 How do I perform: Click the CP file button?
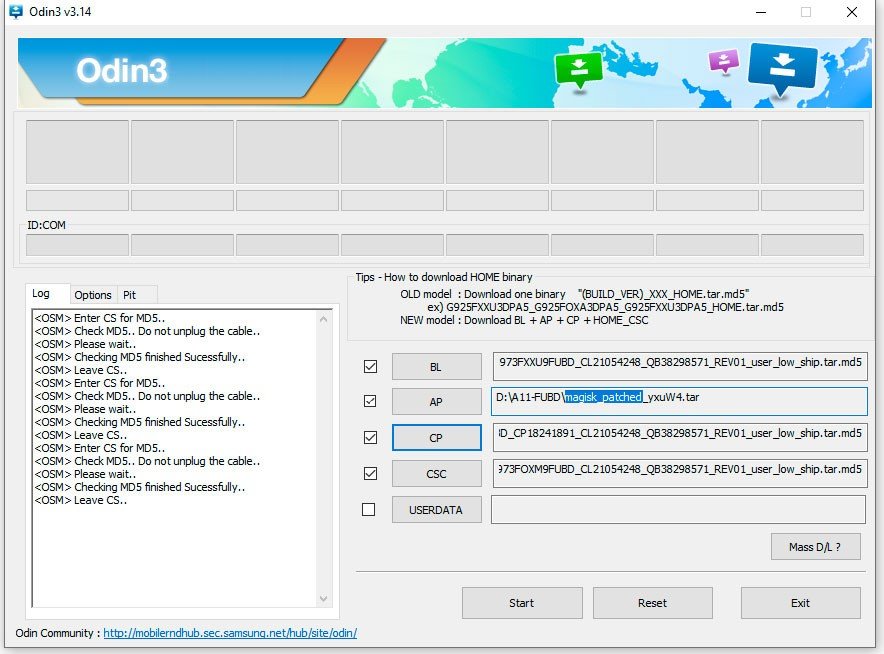[x=436, y=438]
